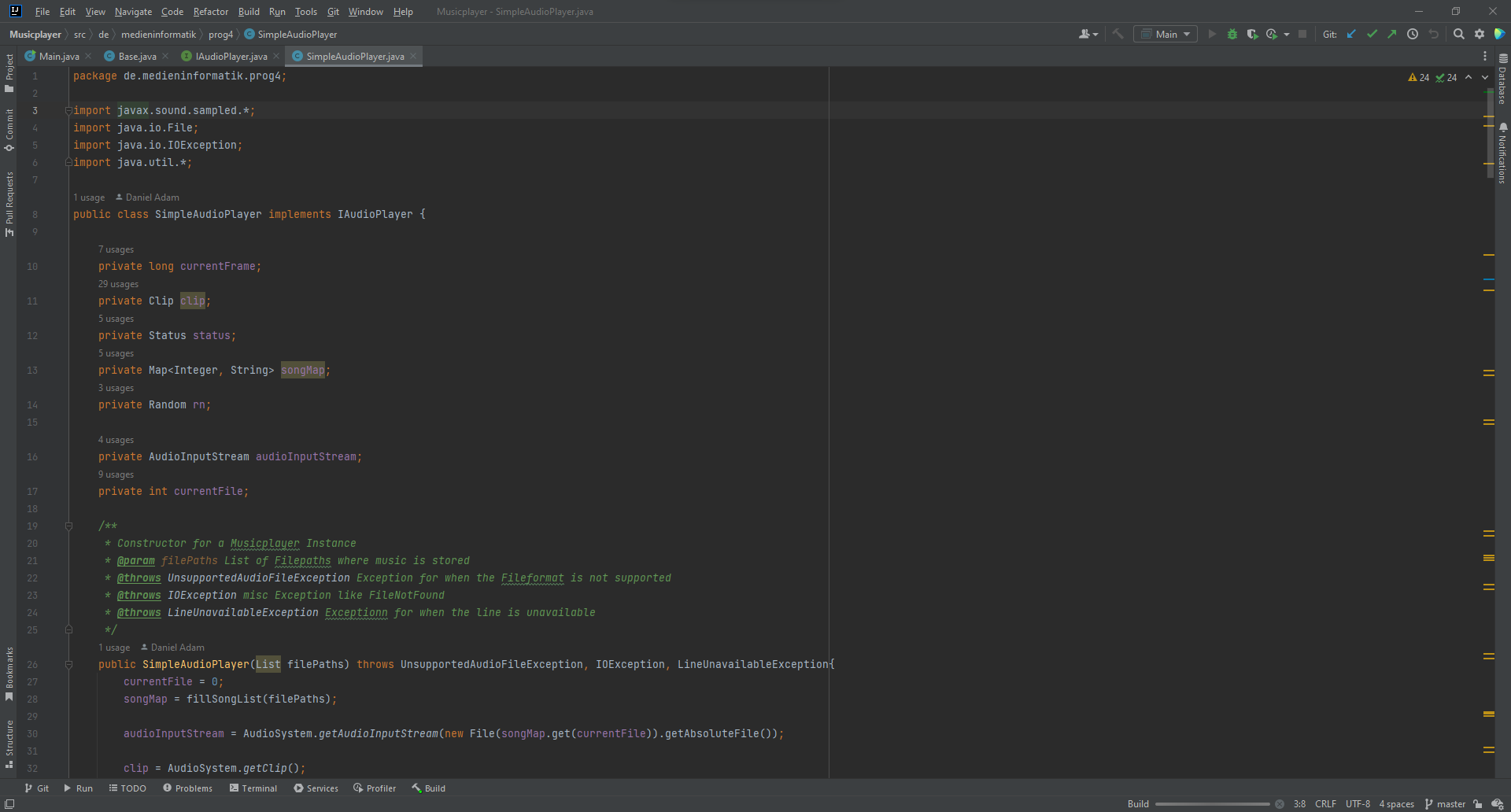This screenshot has height=812, width=1511.
Task: Click 29 usages hint above clip field
Action: pos(118,284)
